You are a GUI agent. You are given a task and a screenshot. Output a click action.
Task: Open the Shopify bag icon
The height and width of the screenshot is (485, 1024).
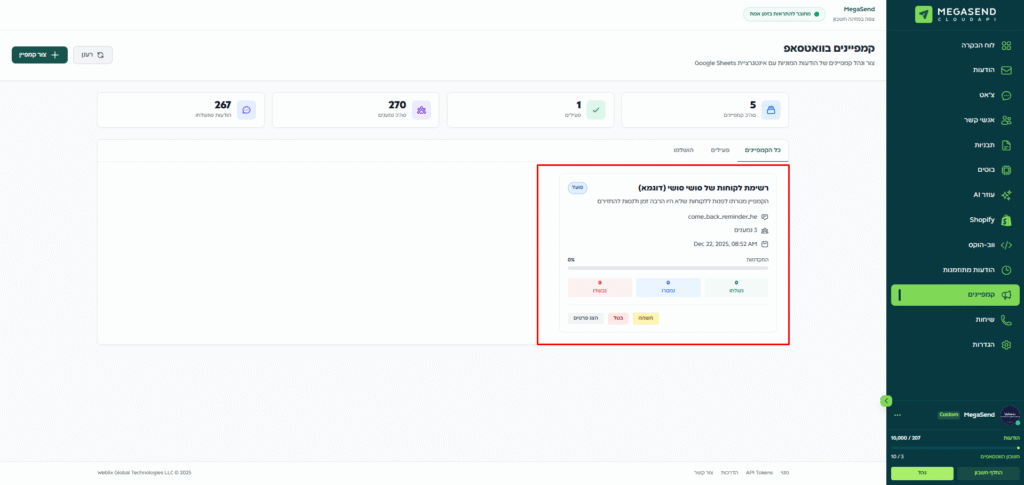pos(1007,219)
